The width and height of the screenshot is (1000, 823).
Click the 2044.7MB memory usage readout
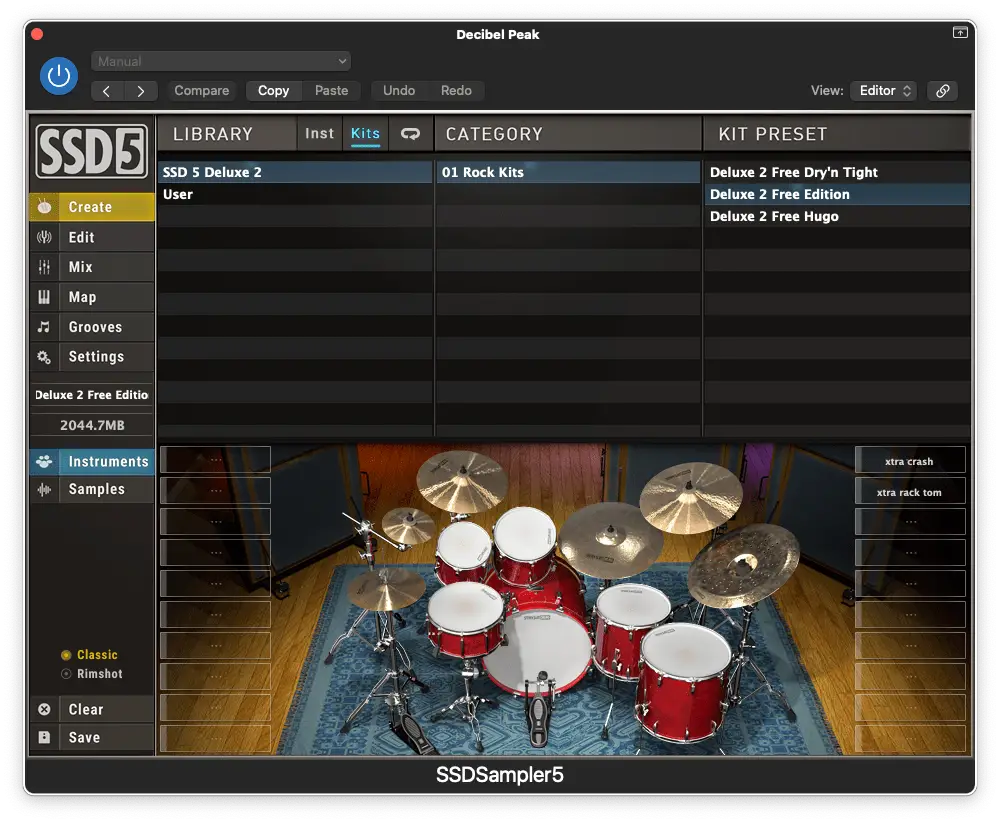(x=92, y=425)
